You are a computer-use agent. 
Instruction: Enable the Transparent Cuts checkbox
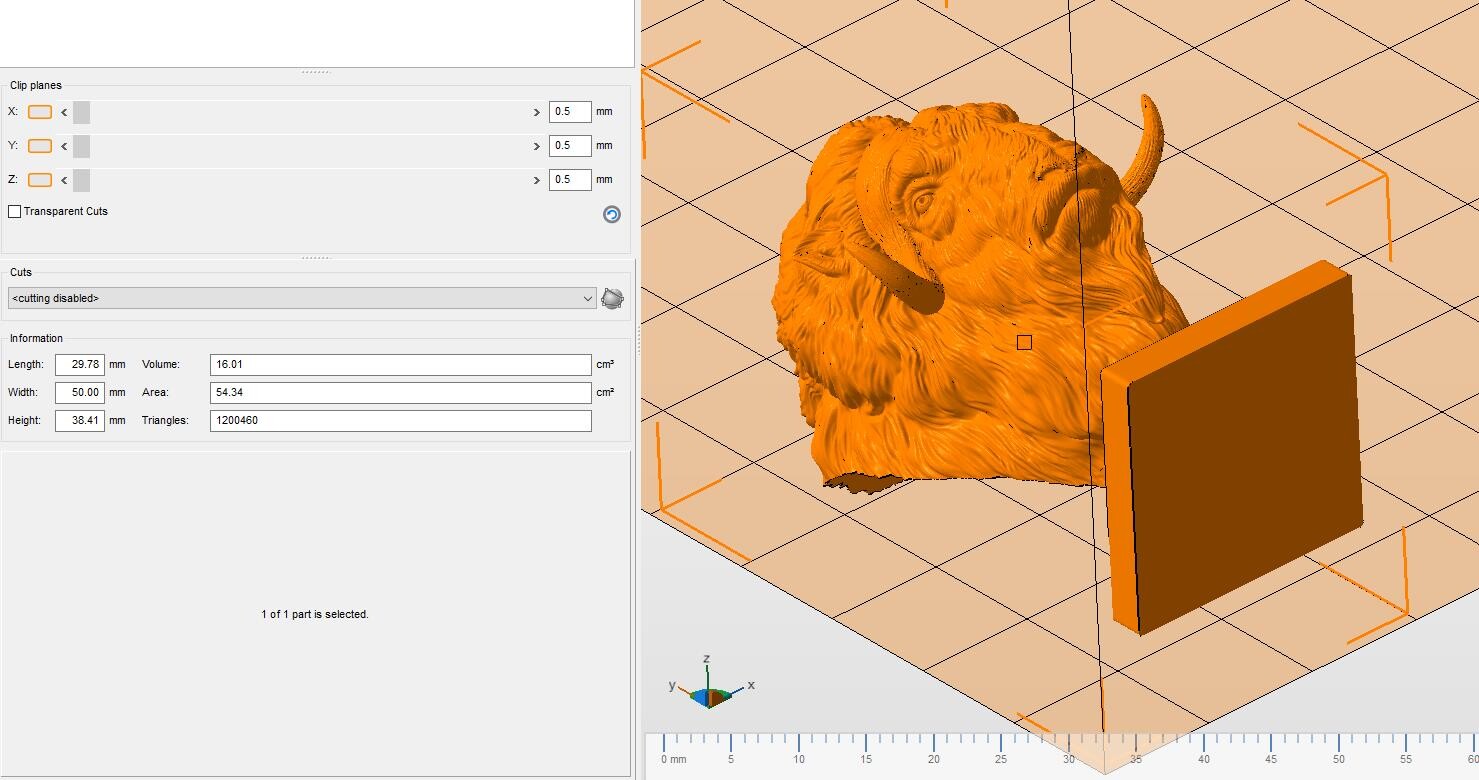click(14, 211)
